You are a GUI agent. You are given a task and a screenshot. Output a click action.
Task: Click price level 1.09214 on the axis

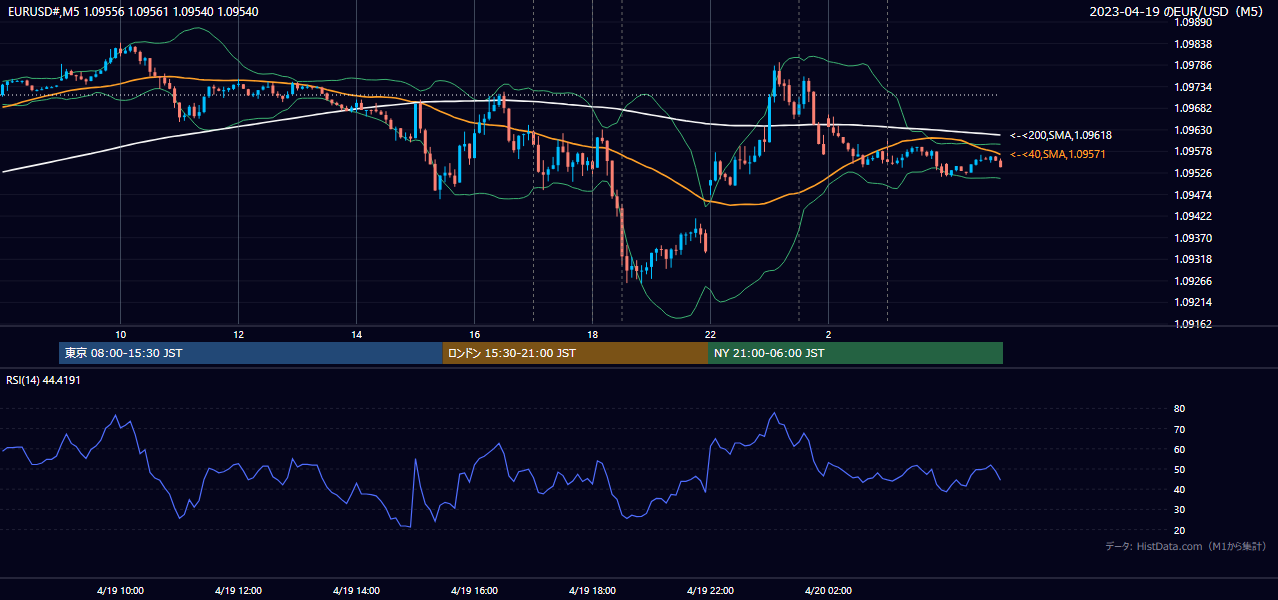[1192, 302]
